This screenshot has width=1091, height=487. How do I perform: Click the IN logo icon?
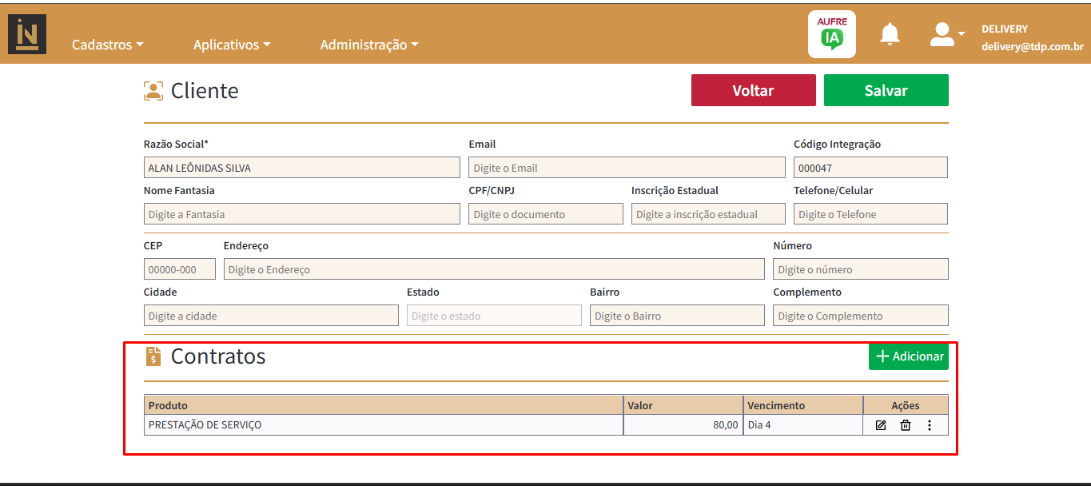click(x=27, y=35)
